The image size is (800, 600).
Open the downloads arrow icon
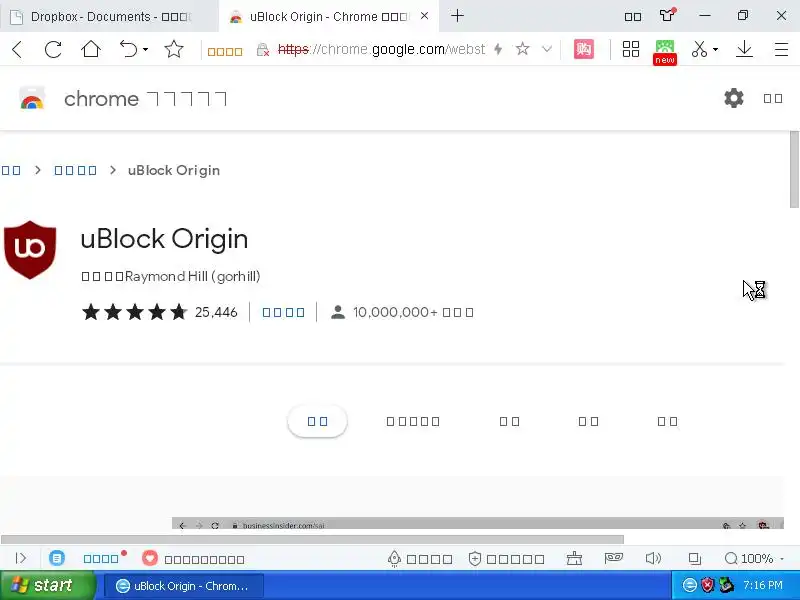(x=744, y=49)
